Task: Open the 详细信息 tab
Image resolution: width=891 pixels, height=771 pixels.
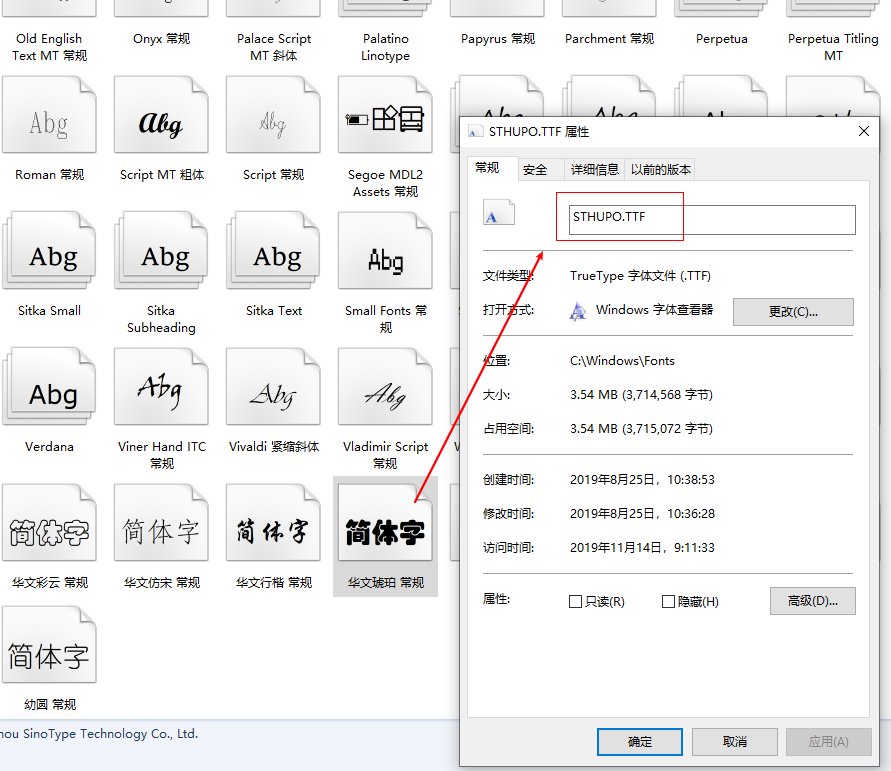Action: [x=594, y=169]
